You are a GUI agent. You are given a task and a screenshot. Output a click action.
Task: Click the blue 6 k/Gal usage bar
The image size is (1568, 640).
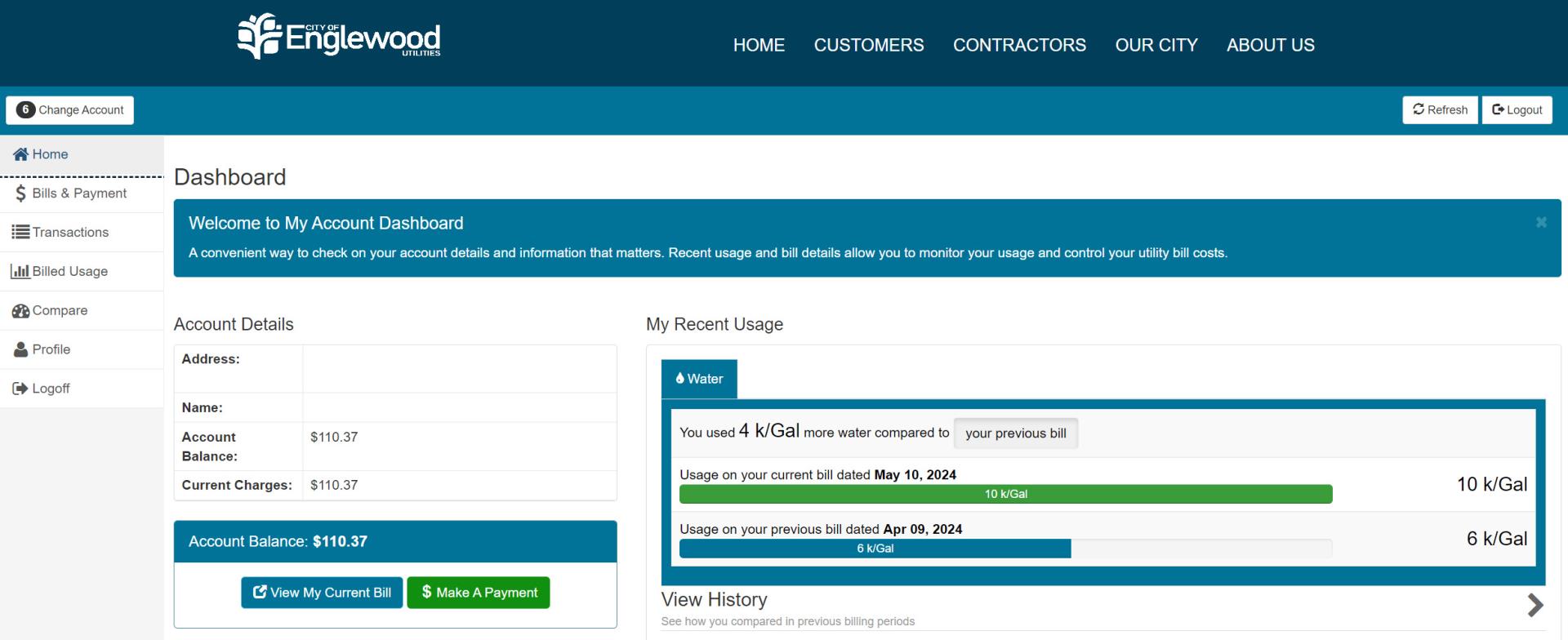[875, 549]
